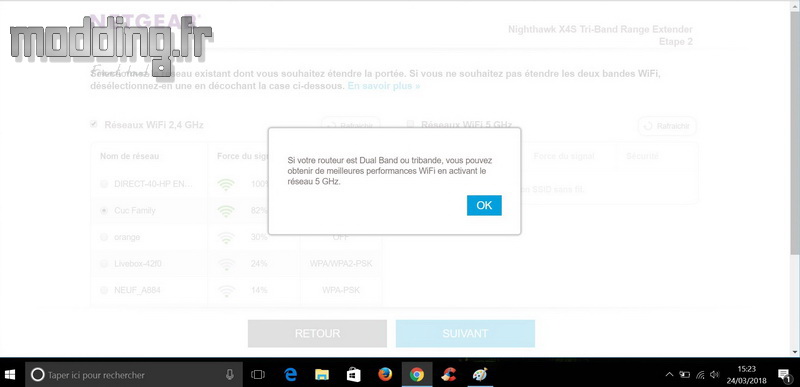Select the DIRECT-40-HP network radio button

[x=104, y=184]
